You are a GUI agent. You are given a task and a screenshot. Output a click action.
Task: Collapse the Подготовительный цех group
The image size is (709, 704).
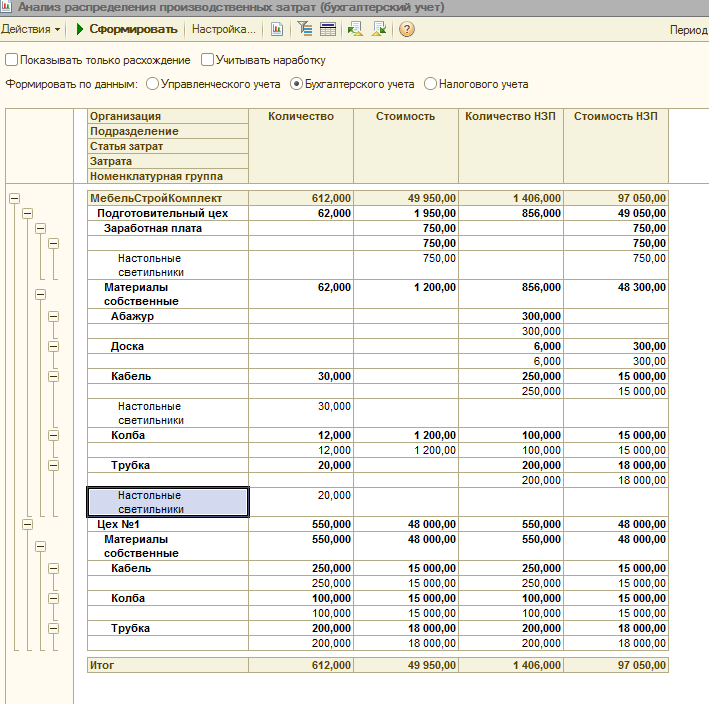coord(28,213)
